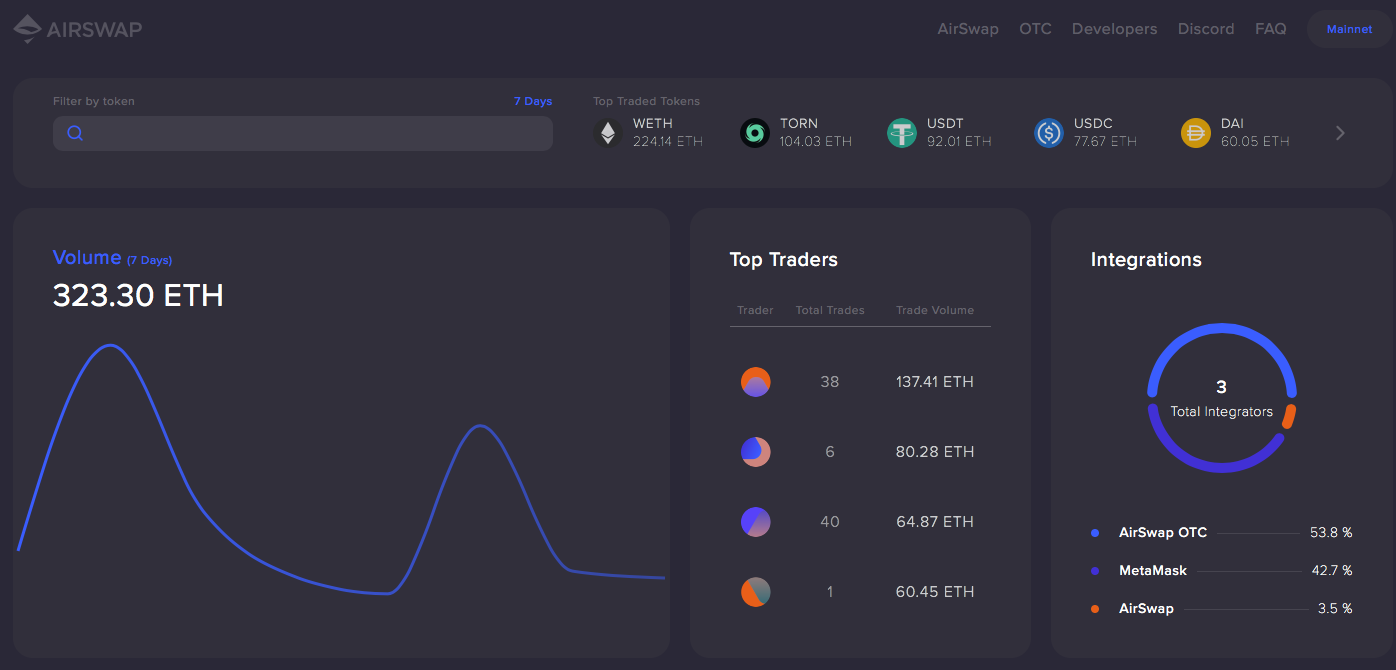Select the USDC token icon
Image resolution: width=1396 pixels, height=670 pixels.
click(1049, 133)
